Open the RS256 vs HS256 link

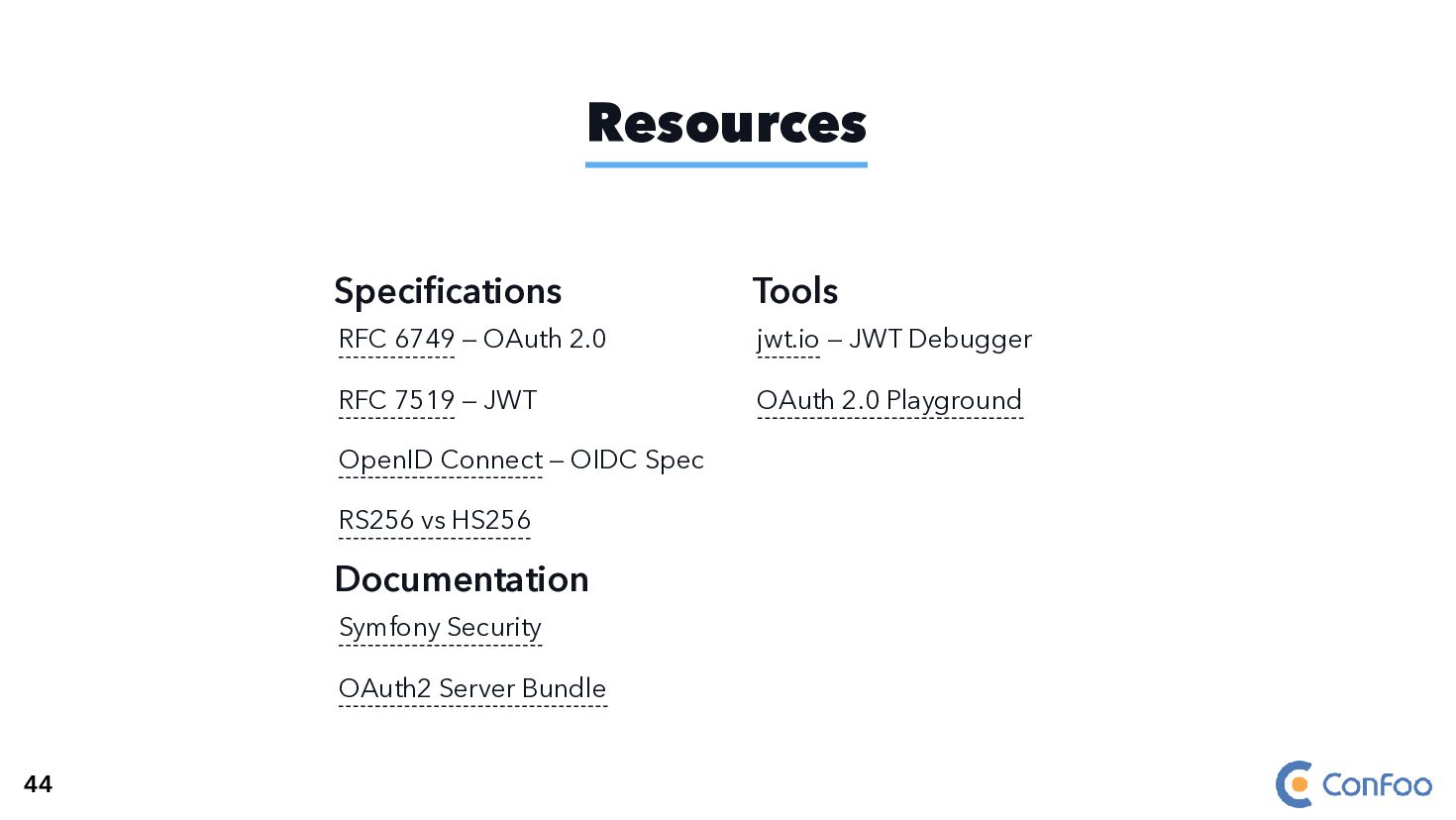pyautogui.click(x=434, y=521)
